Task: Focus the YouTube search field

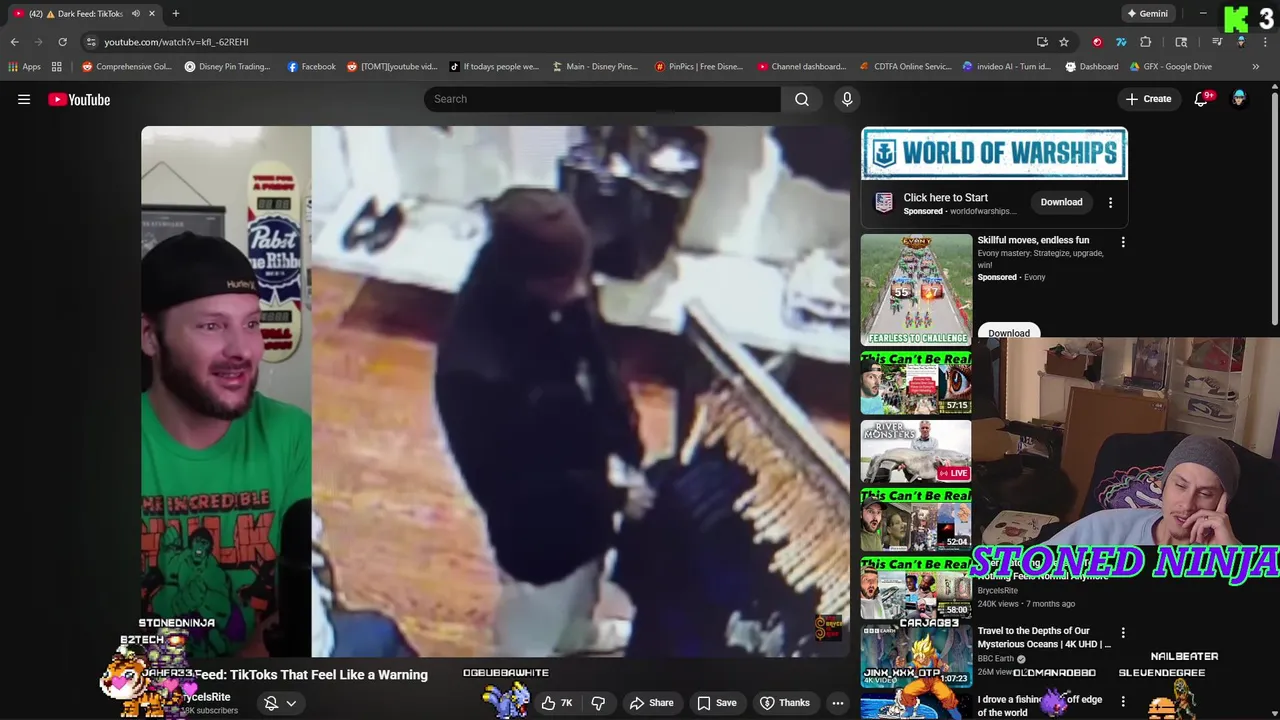Action: tap(602, 99)
